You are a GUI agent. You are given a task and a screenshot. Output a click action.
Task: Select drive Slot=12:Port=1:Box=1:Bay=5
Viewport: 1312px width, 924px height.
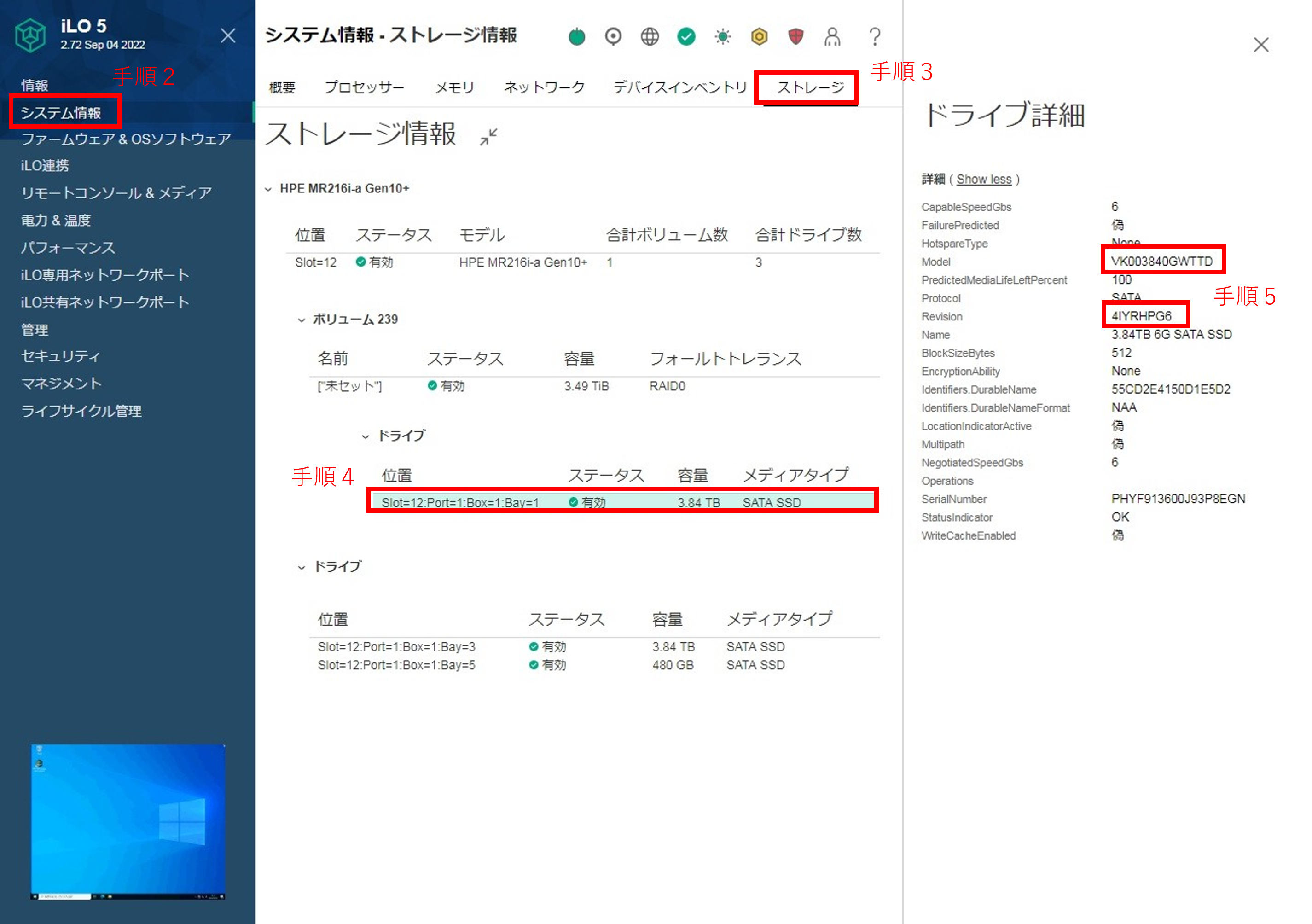pyautogui.click(x=594, y=665)
